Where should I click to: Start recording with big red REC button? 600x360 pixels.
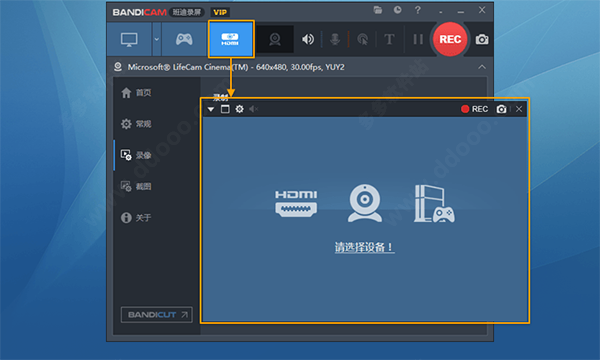[x=450, y=39]
